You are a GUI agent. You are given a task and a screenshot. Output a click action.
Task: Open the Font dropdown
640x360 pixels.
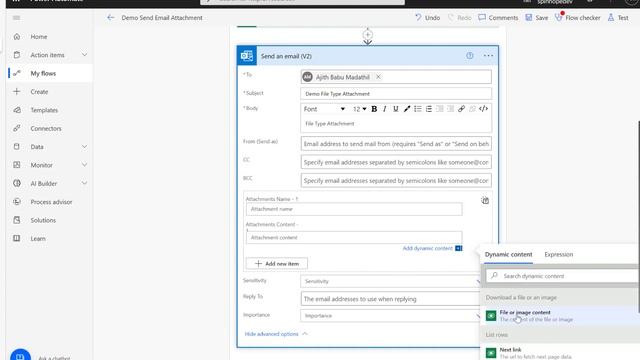(x=324, y=109)
